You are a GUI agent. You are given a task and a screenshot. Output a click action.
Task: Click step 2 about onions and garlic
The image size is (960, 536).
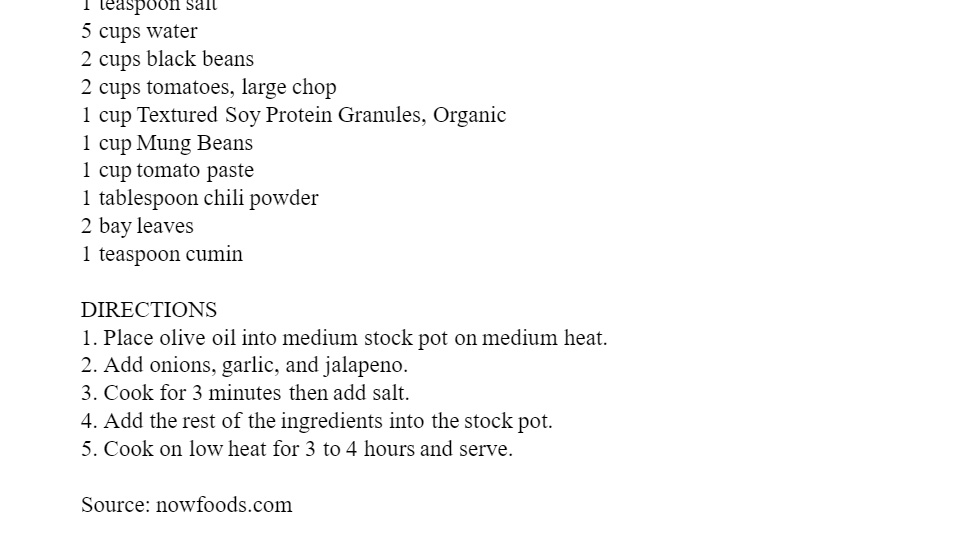[244, 366]
